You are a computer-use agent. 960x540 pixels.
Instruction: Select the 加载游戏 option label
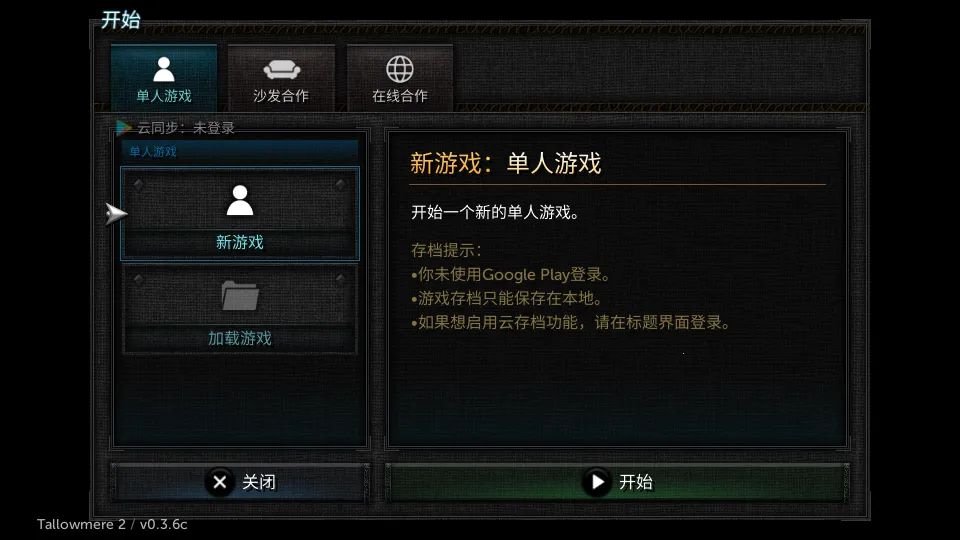[x=239, y=338]
